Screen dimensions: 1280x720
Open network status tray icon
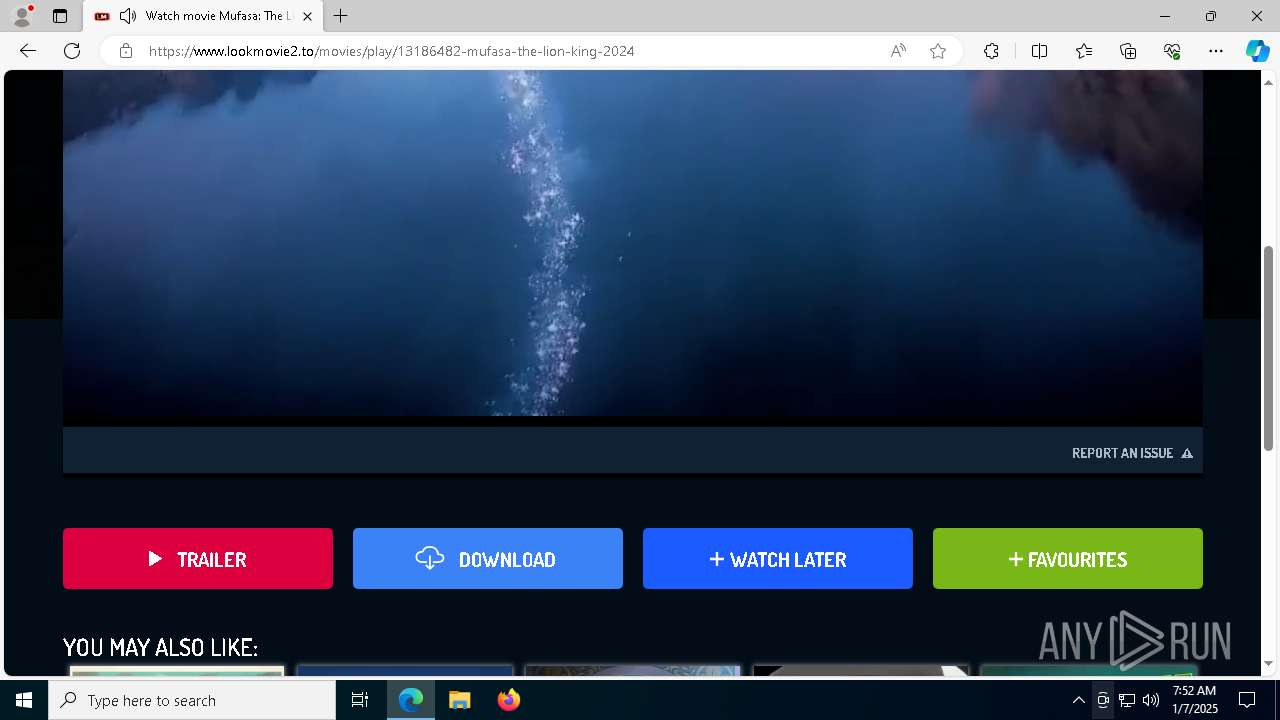[x=1127, y=700]
